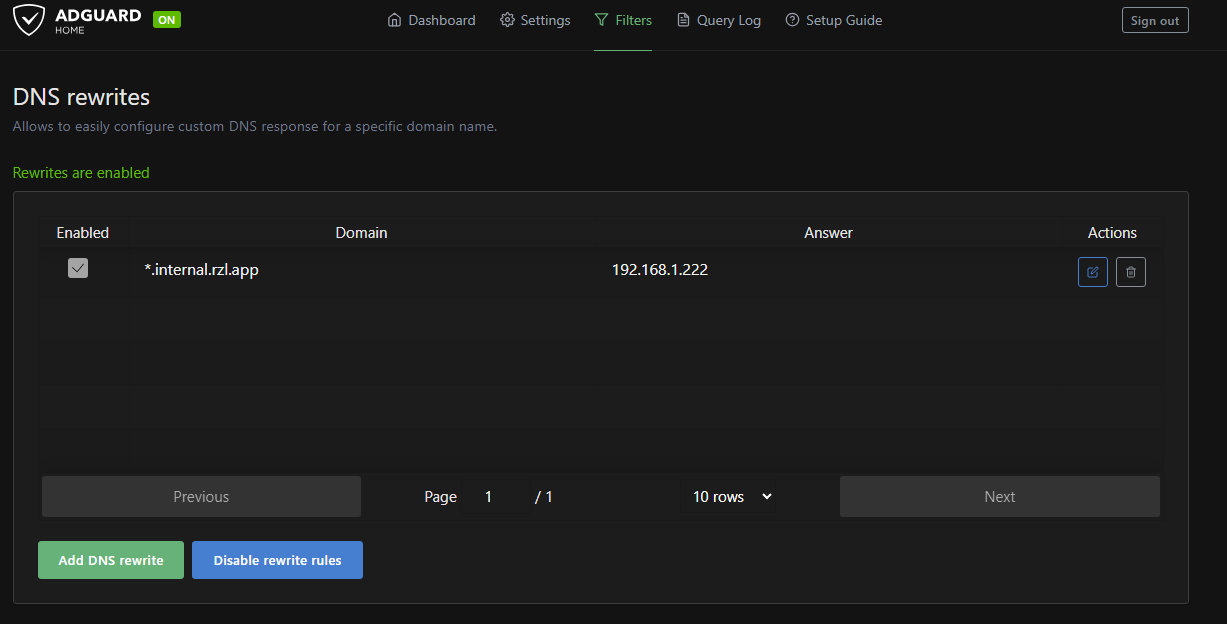Change rows displayed using the dropdown

730,496
